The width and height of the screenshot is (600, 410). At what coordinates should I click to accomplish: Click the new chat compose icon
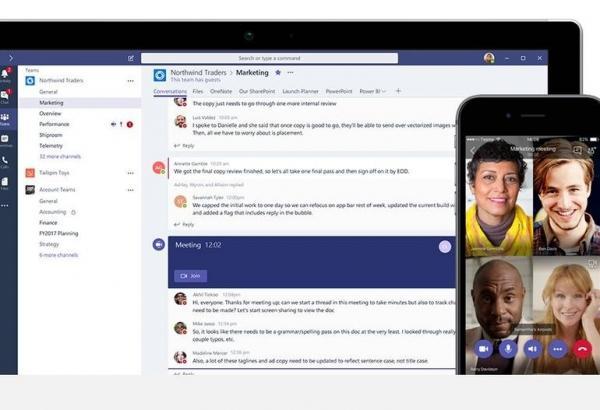click(x=130, y=58)
